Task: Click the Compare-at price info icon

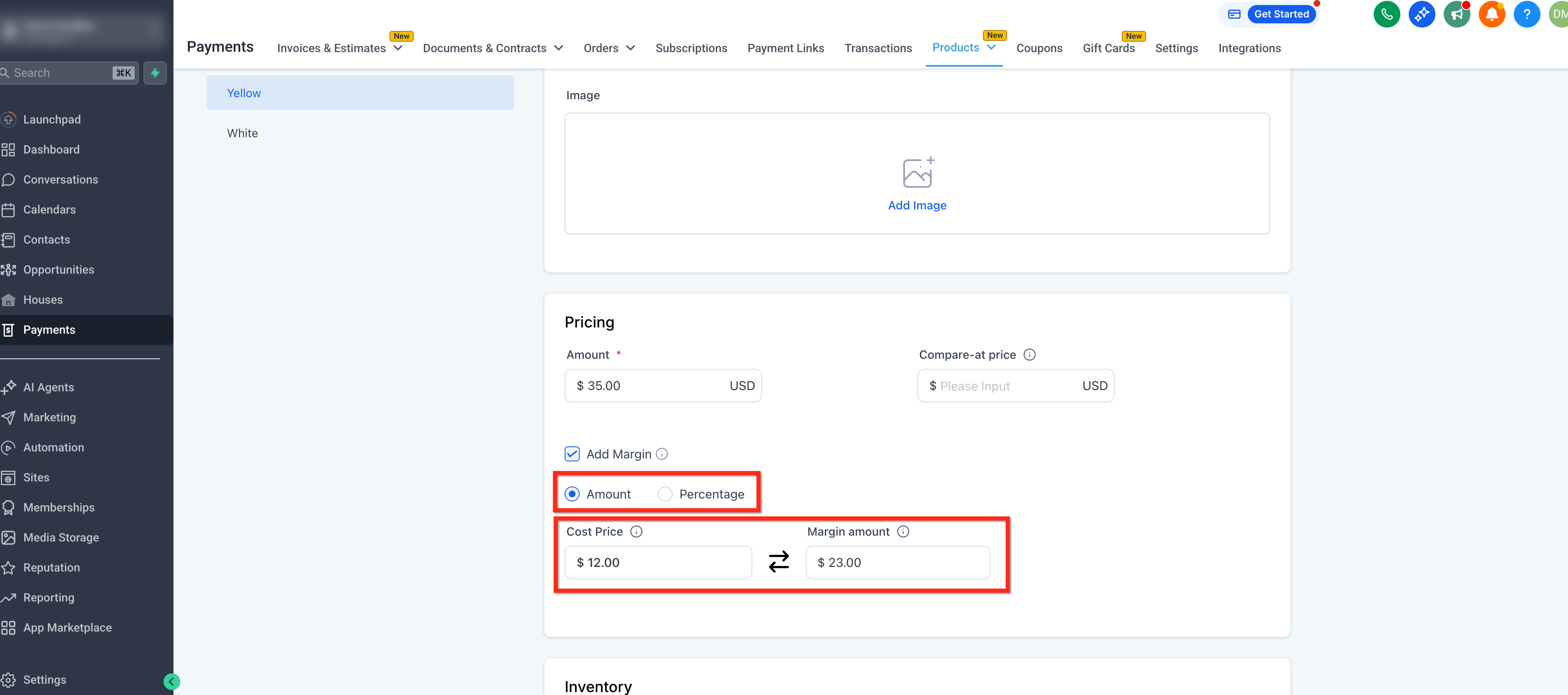Action: tap(1029, 355)
